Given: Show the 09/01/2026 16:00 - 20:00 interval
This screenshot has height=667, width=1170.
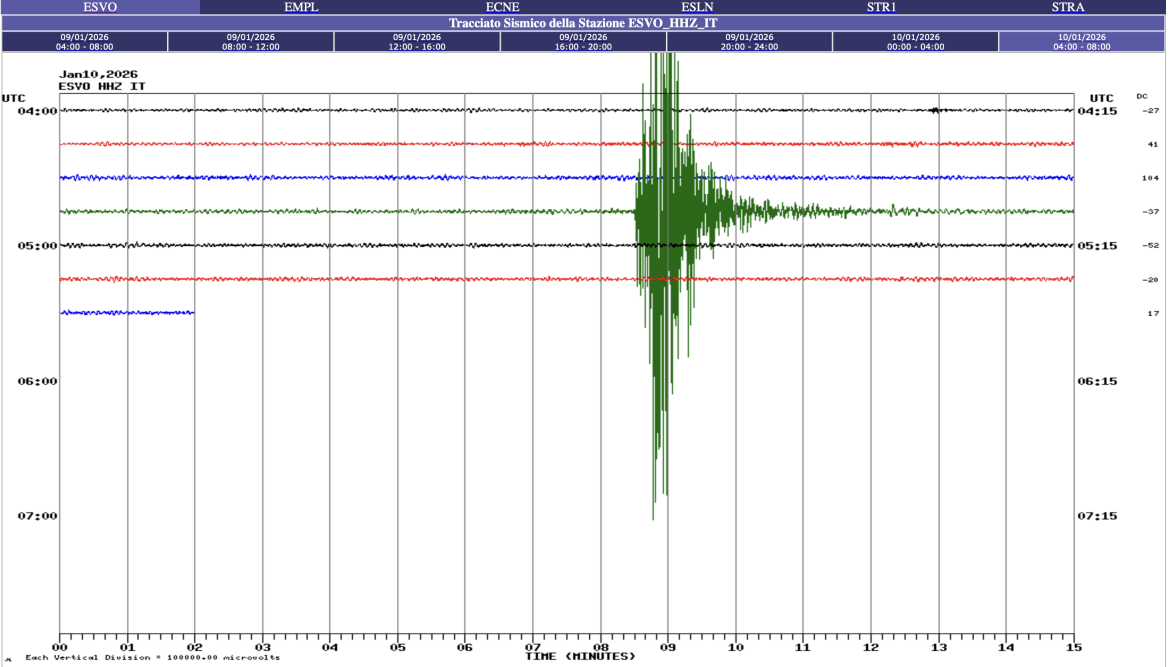Looking at the screenshot, I should pos(583,41).
